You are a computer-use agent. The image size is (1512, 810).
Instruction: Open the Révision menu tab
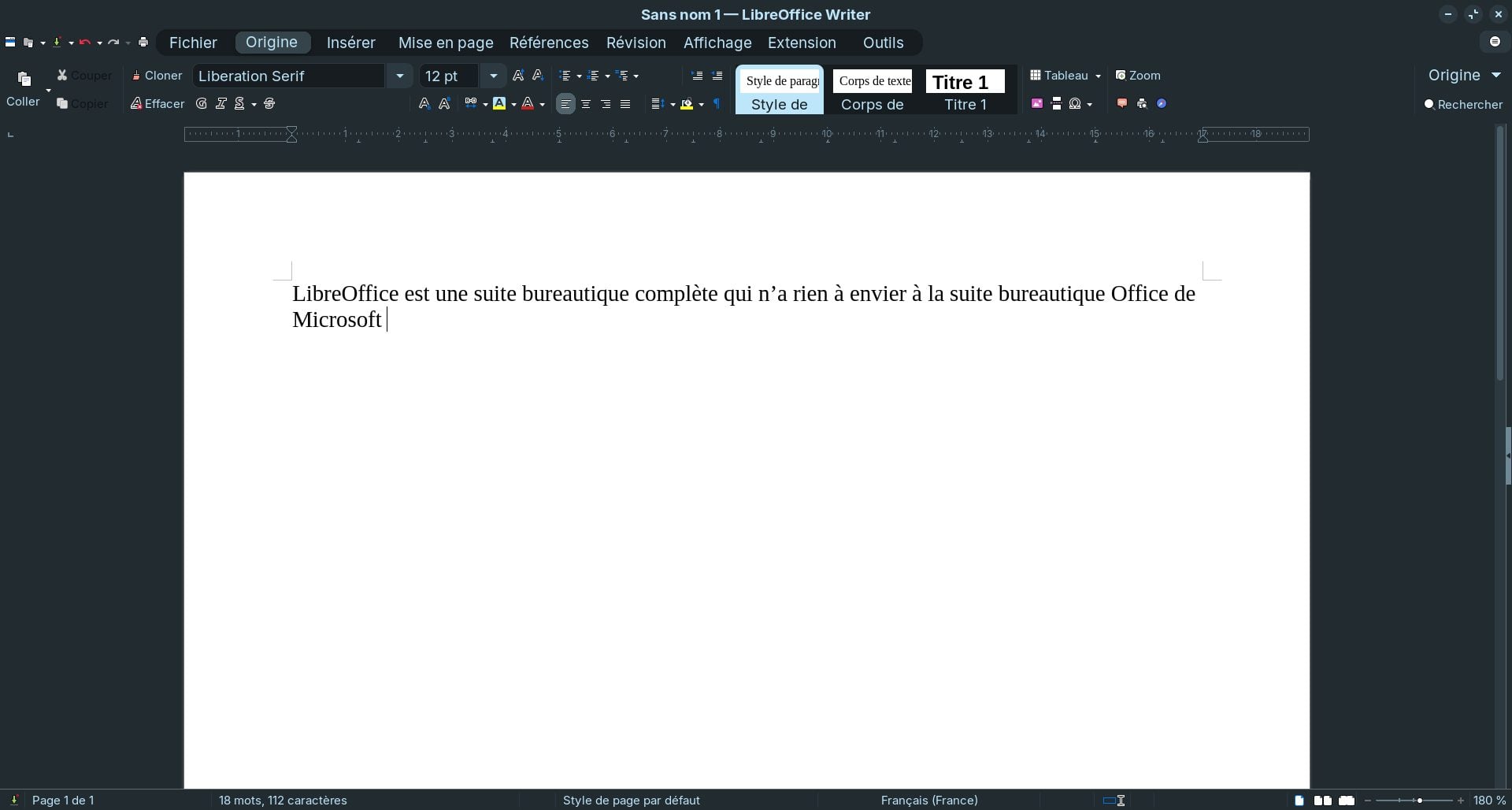[636, 43]
